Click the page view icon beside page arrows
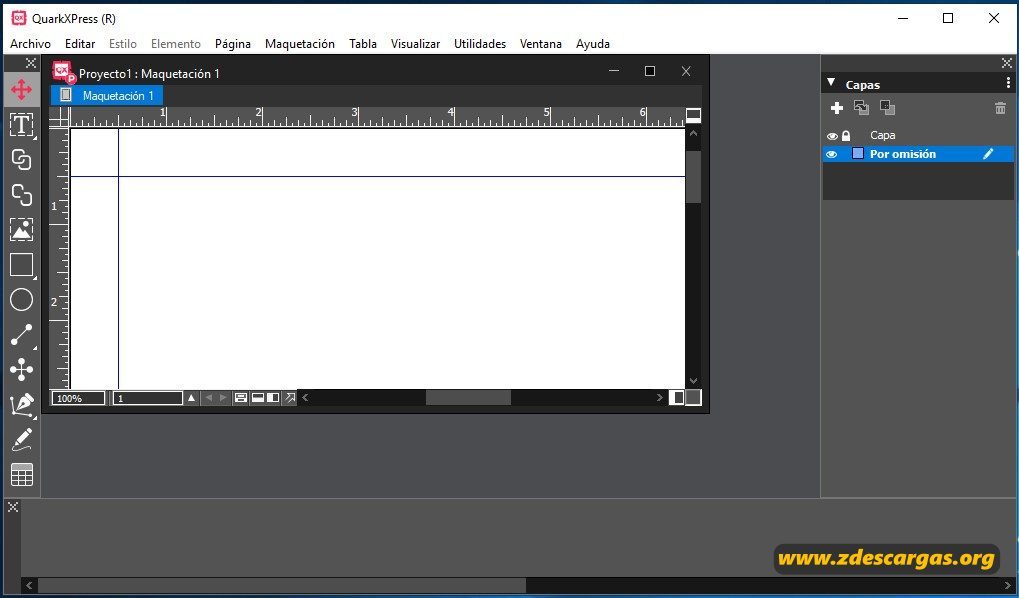This screenshot has width=1019, height=598. click(x=240, y=398)
